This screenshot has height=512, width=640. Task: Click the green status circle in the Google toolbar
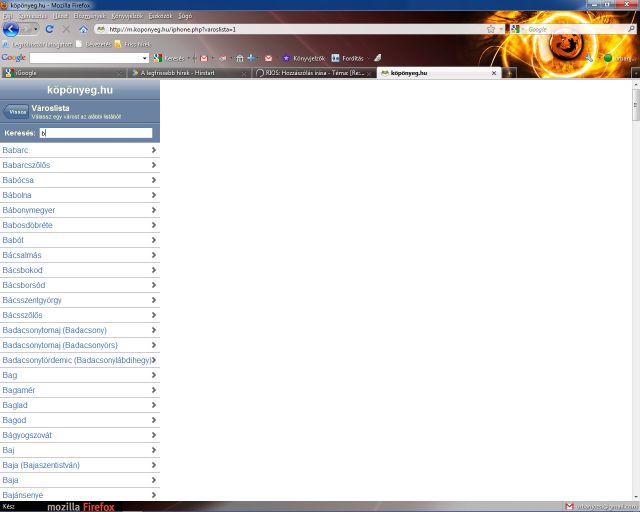tap(608, 58)
